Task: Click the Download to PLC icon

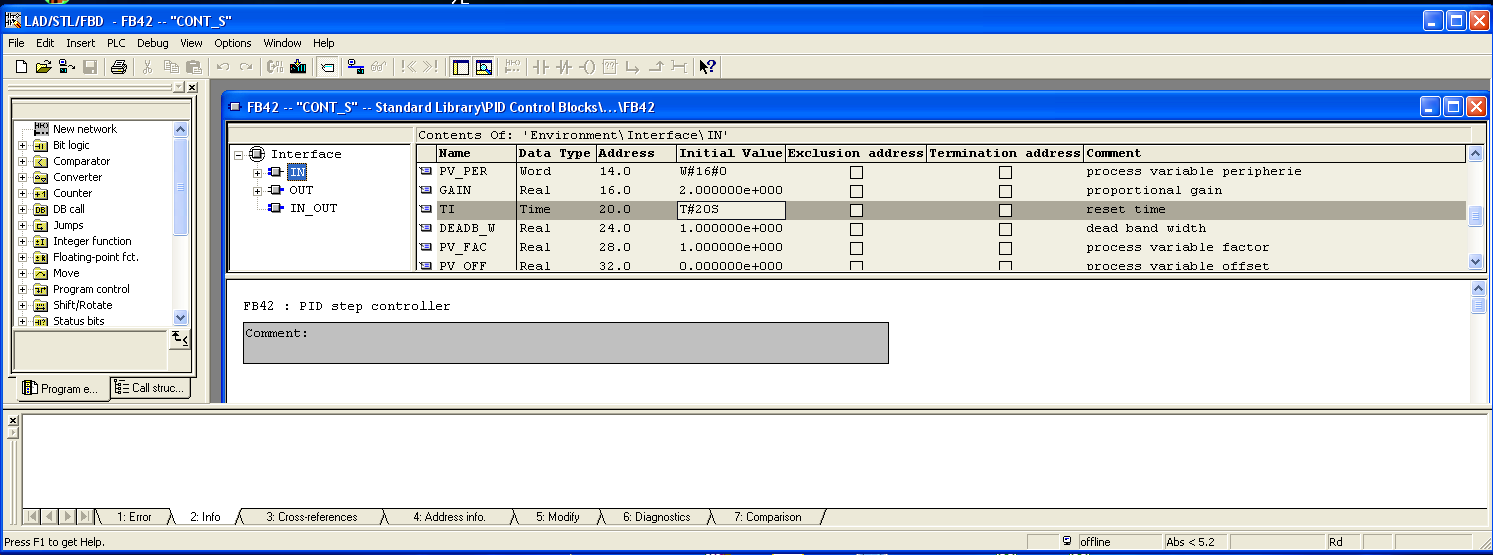Action: tap(298, 67)
